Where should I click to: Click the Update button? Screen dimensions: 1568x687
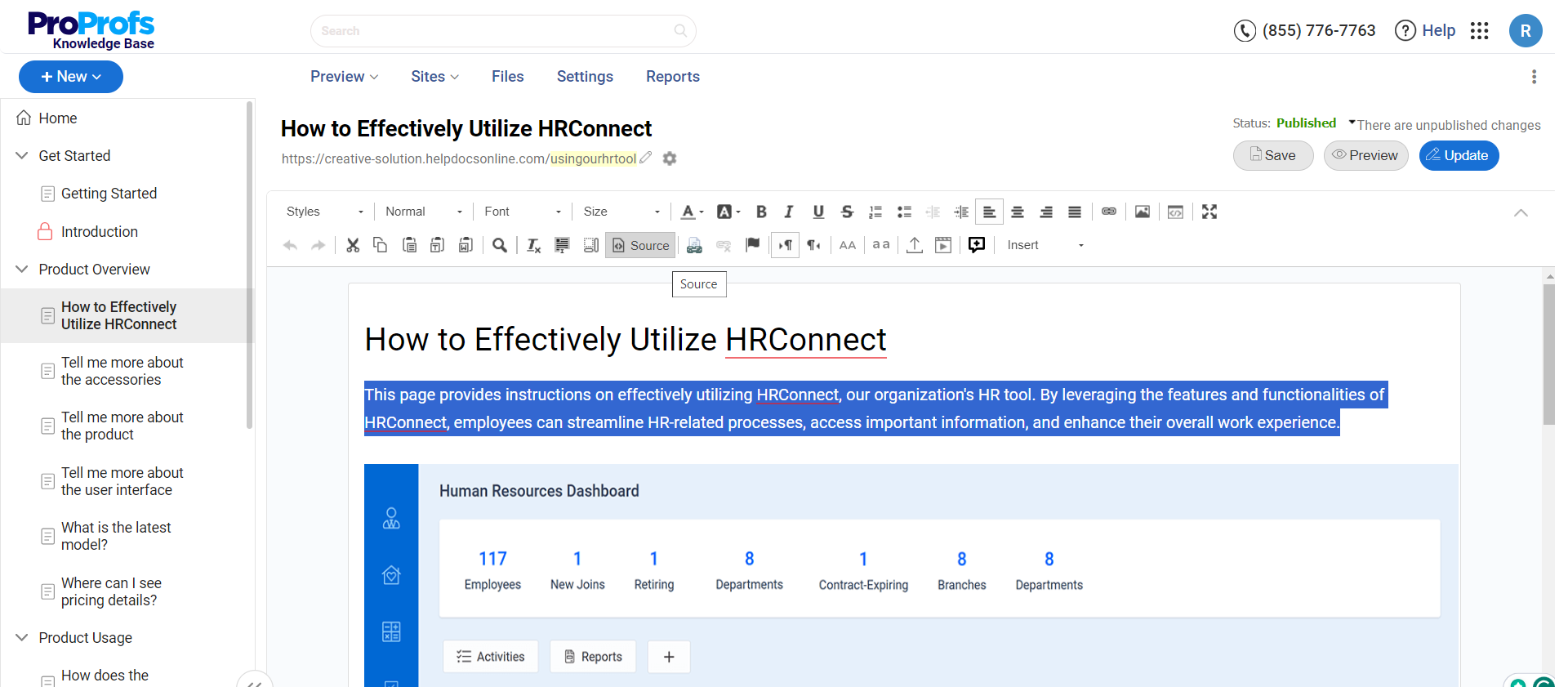[x=1459, y=155]
